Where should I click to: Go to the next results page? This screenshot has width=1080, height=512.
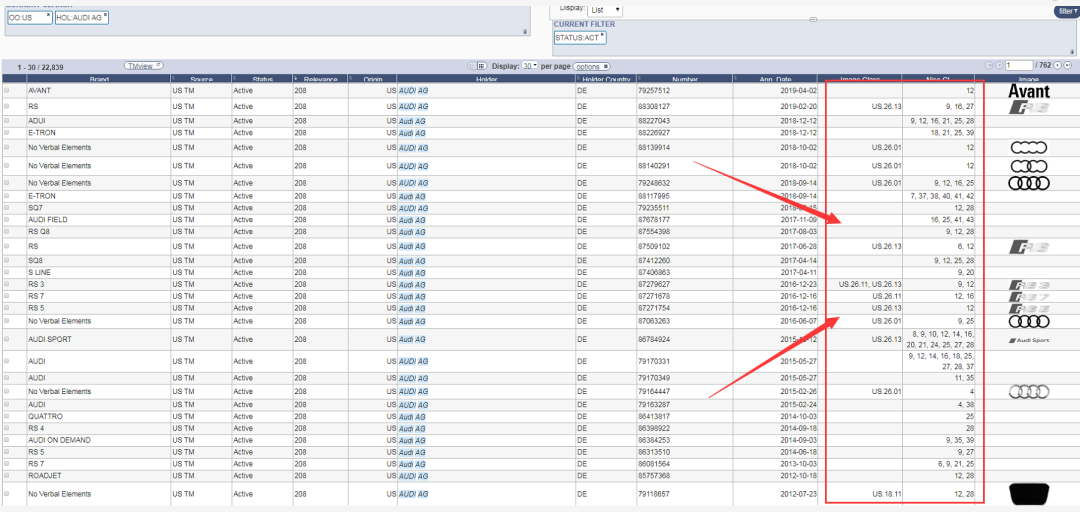pyautogui.click(x=1057, y=65)
